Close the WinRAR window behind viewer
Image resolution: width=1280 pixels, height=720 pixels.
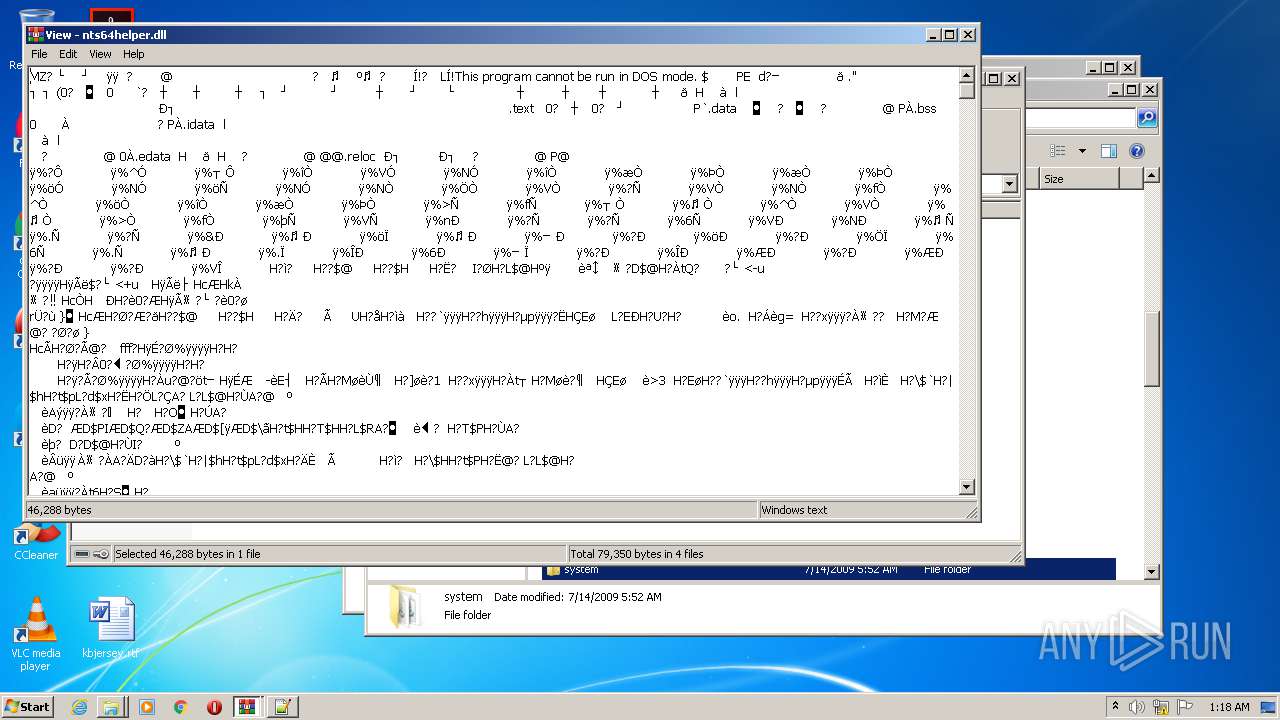tap(1012, 78)
